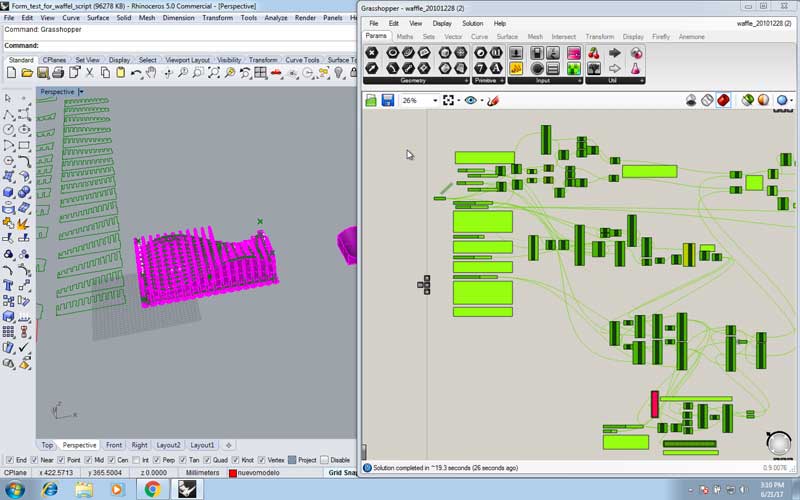Click the Zoom Extents icon in Grasshopper canvas toolbar
This screenshot has width=800, height=500.
point(448,101)
